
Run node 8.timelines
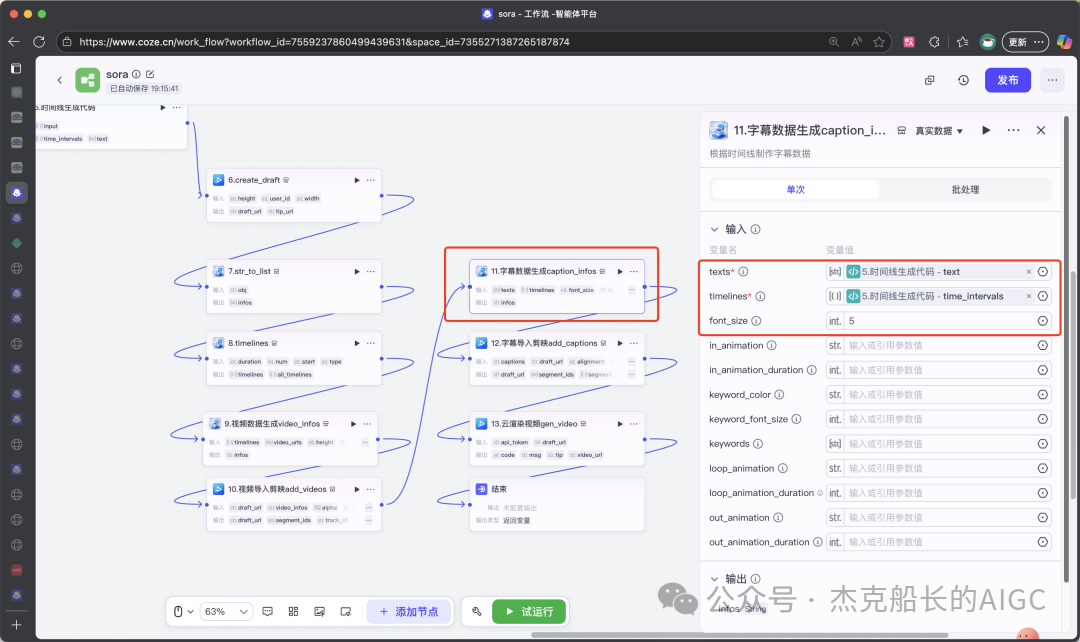pyautogui.click(x=357, y=343)
